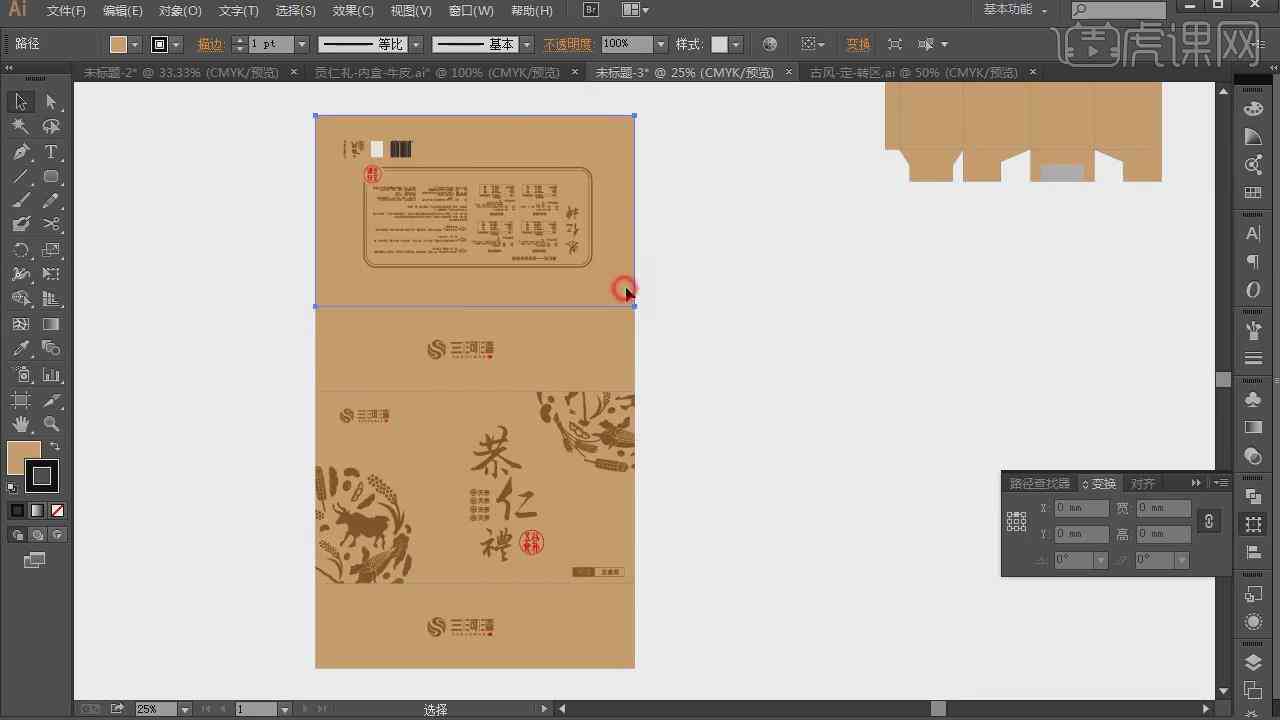
Task: Change the screen mode button
Action: 35,561
